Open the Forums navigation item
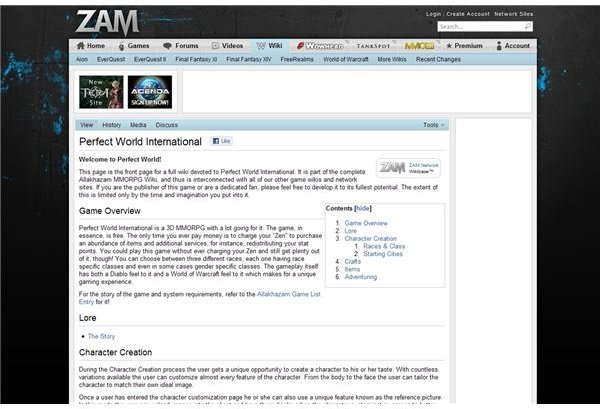The width and height of the screenshot is (600, 409). point(181,46)
